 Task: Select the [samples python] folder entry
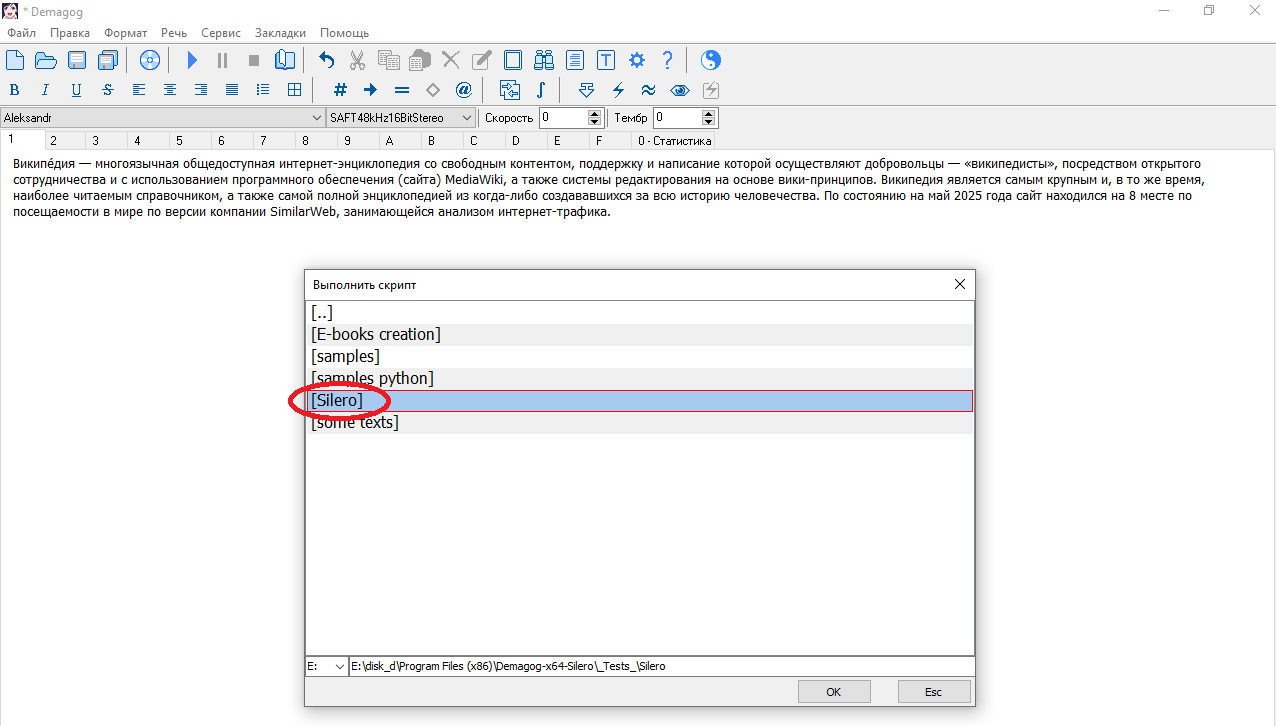point(372,378)
